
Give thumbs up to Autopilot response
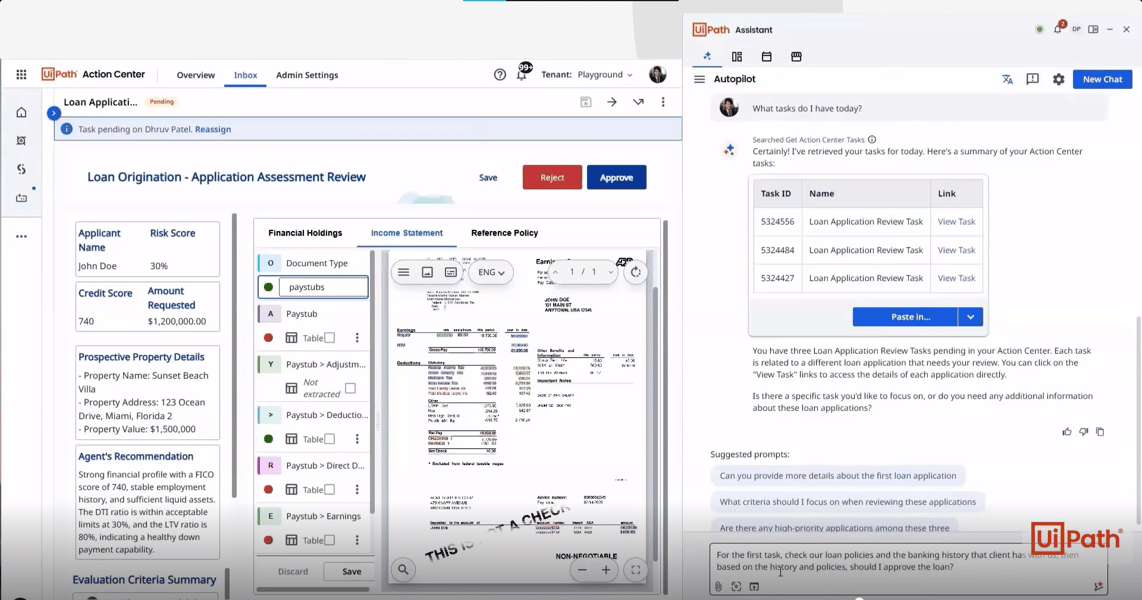pyautogui.click(x=1067, y=432)
